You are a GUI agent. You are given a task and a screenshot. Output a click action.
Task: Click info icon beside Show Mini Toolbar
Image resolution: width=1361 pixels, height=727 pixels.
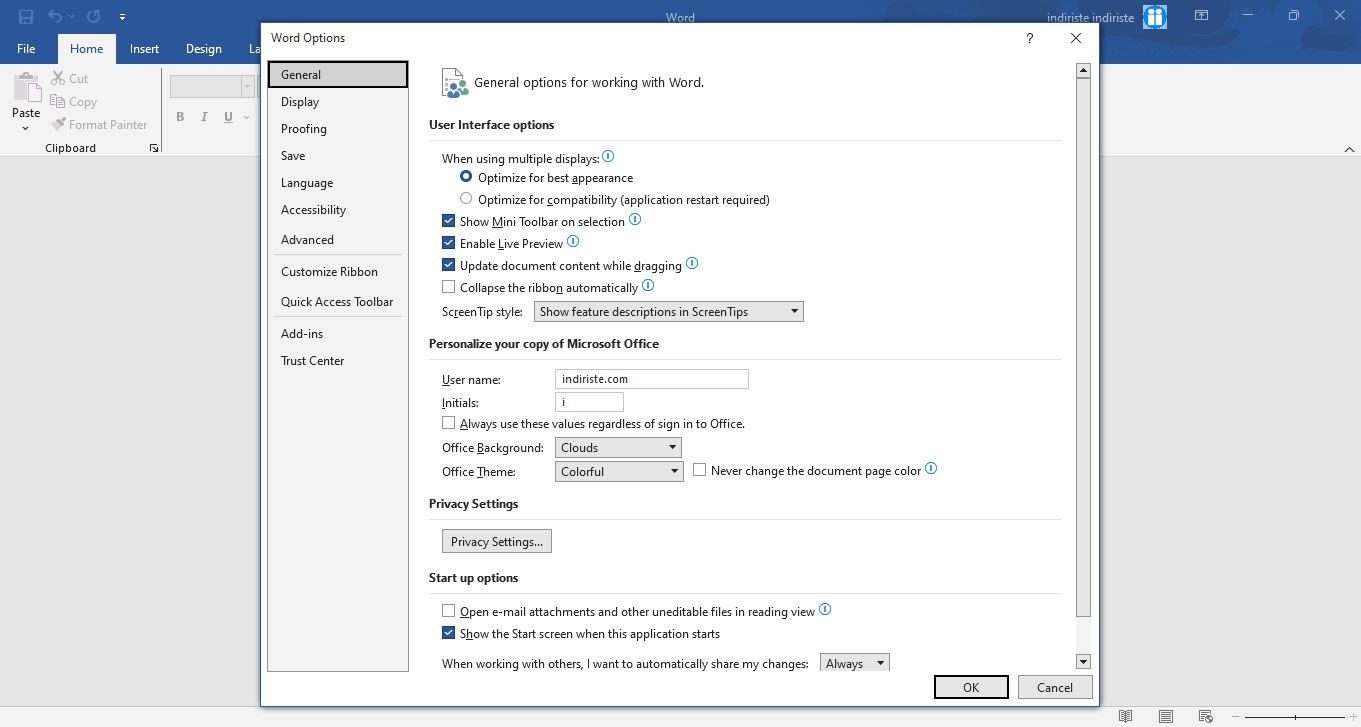point(634,220)
